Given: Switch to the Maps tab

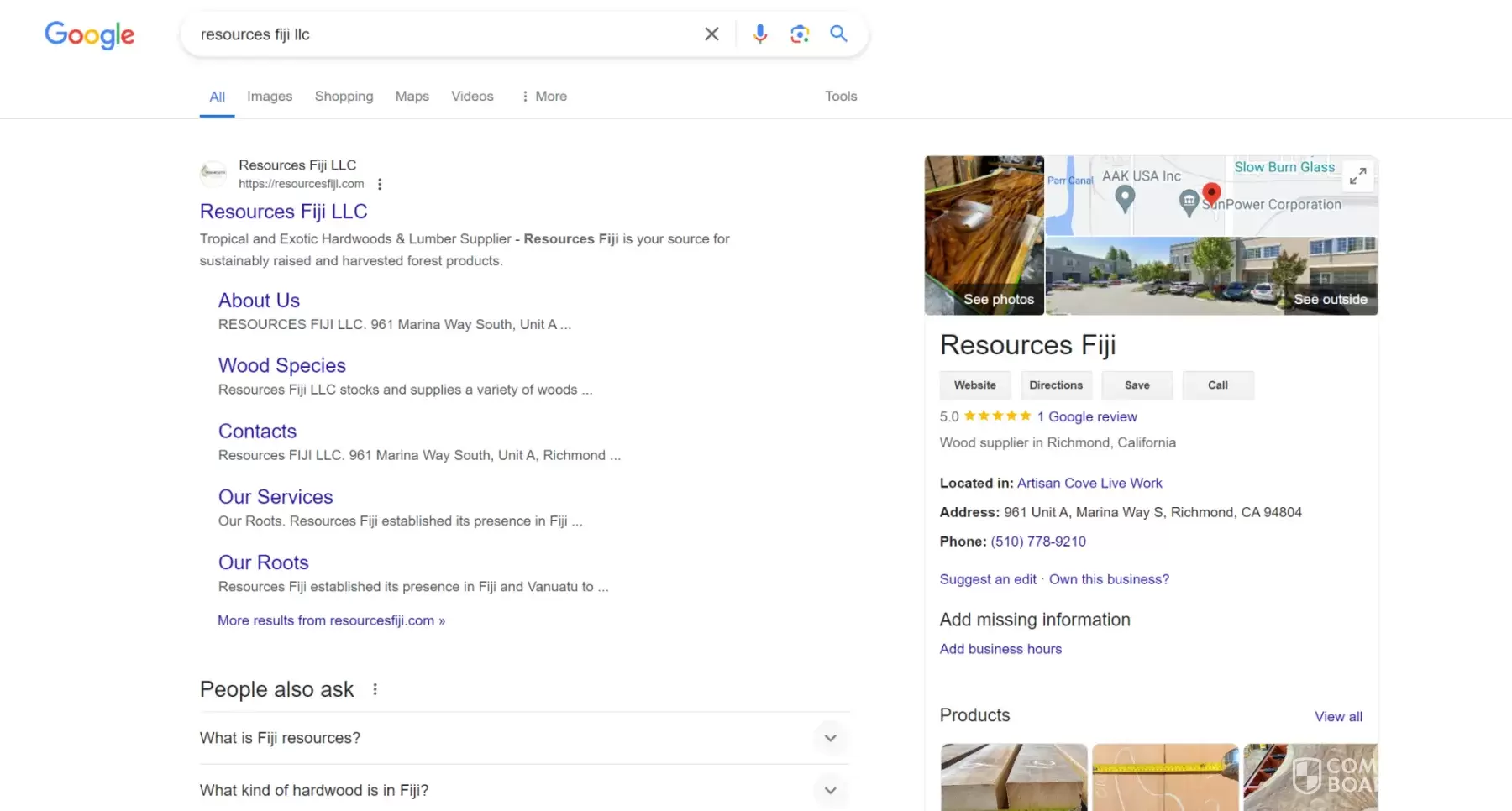Looking at the screenshot, I should tap(412, 97).
